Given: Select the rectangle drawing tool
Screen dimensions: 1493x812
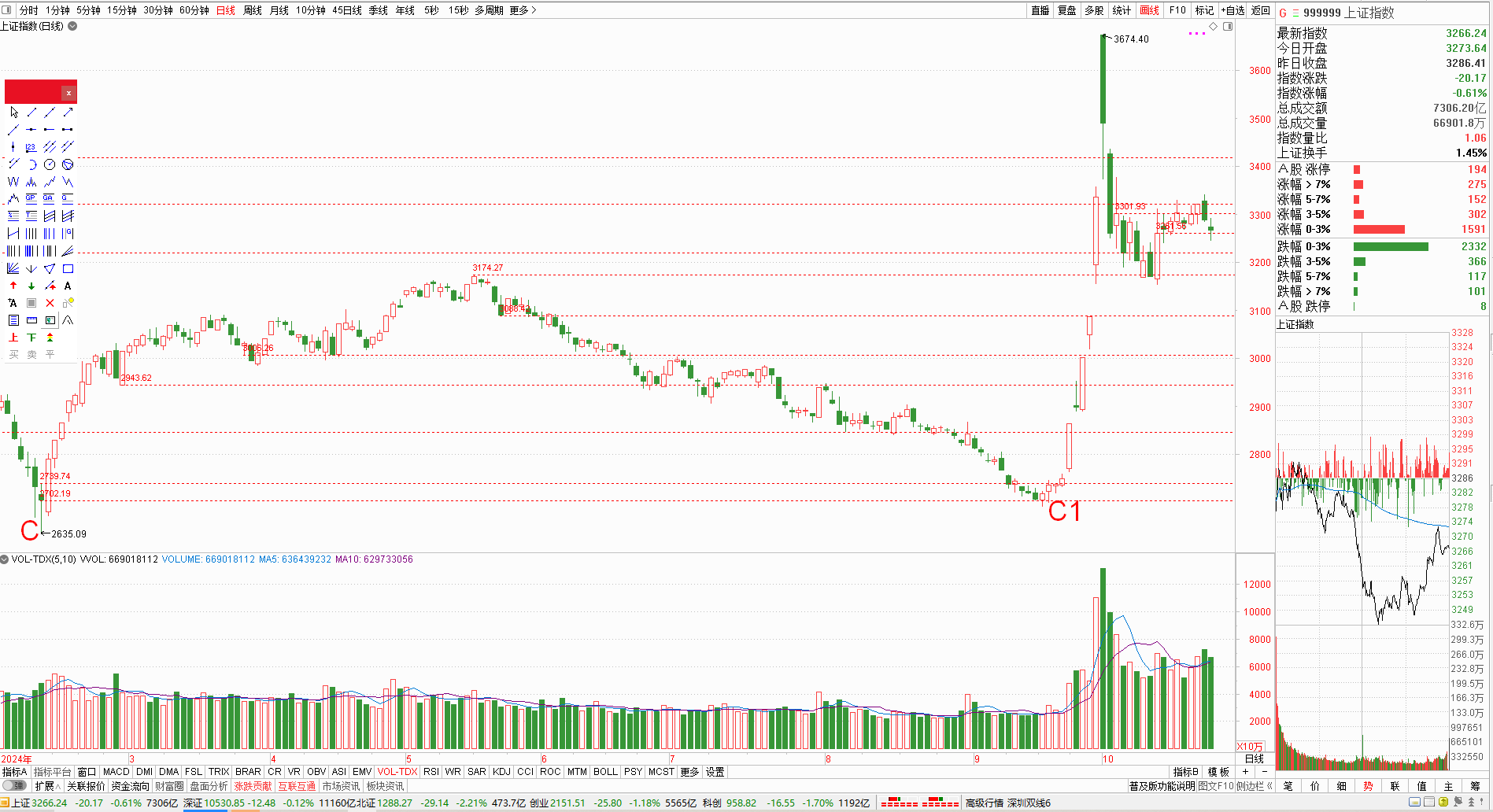Looking at the screenshot, I should pyautogui.click(x=68, y=269).
